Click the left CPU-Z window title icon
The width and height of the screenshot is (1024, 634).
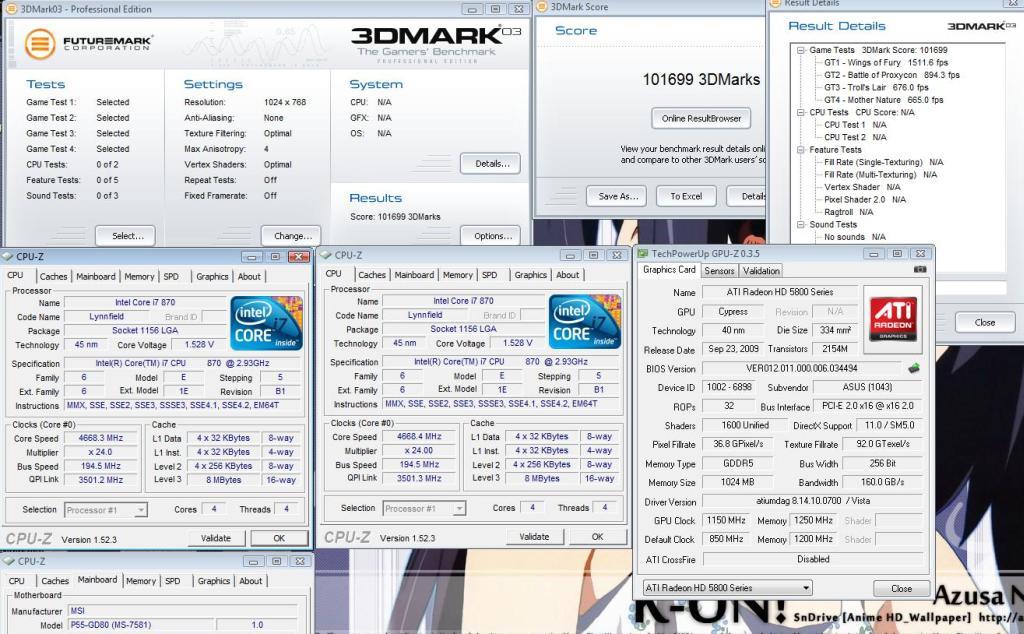pyautogui.click(x=8, y=257)
